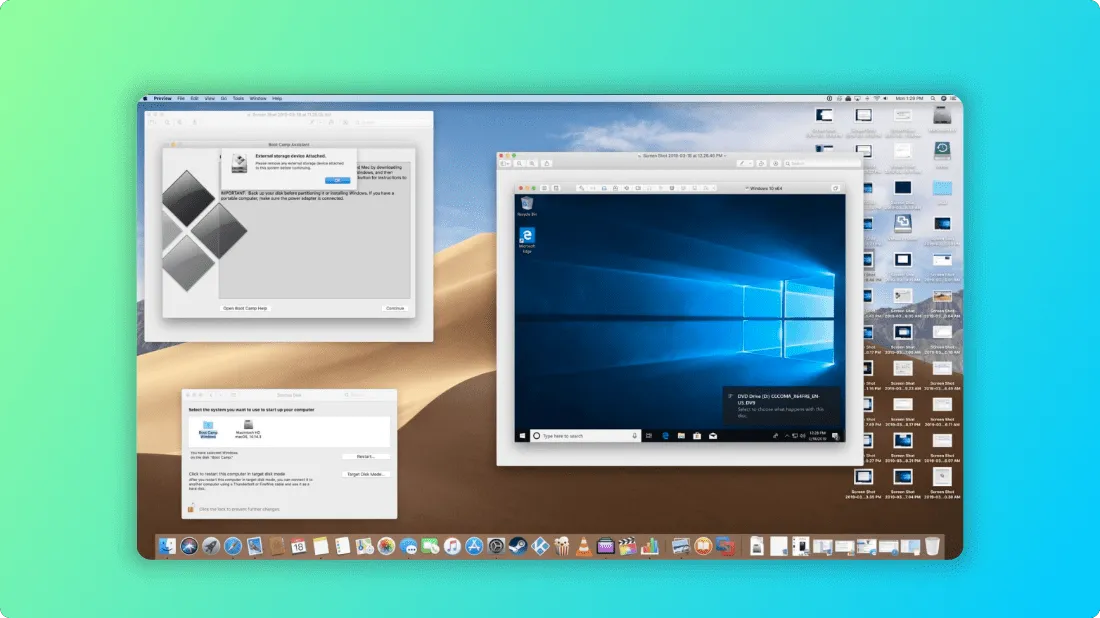
Task: Open Safari compass icon in Dock
Action: point(233,546)
